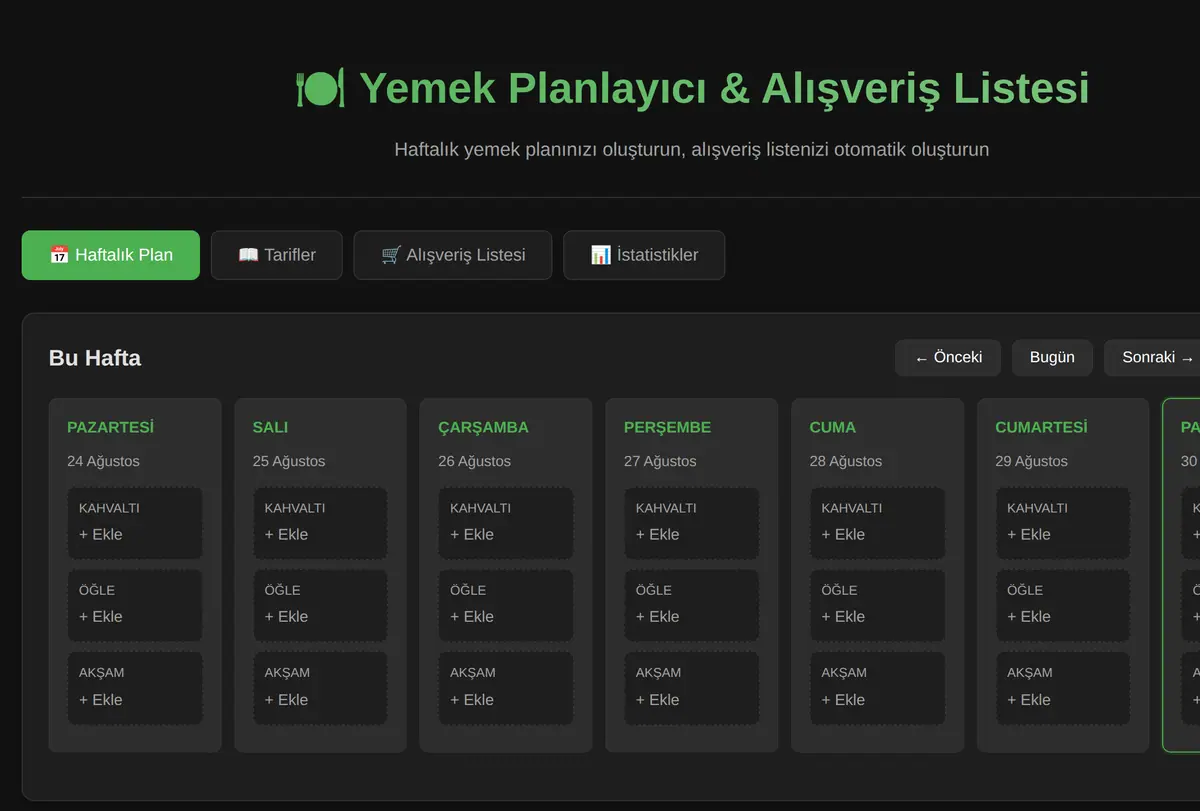The height and width of the screenshot is (811, 1200).
Task: Add lunch (Öğle) for Pazartesi
Action: [x=135, y=606]
